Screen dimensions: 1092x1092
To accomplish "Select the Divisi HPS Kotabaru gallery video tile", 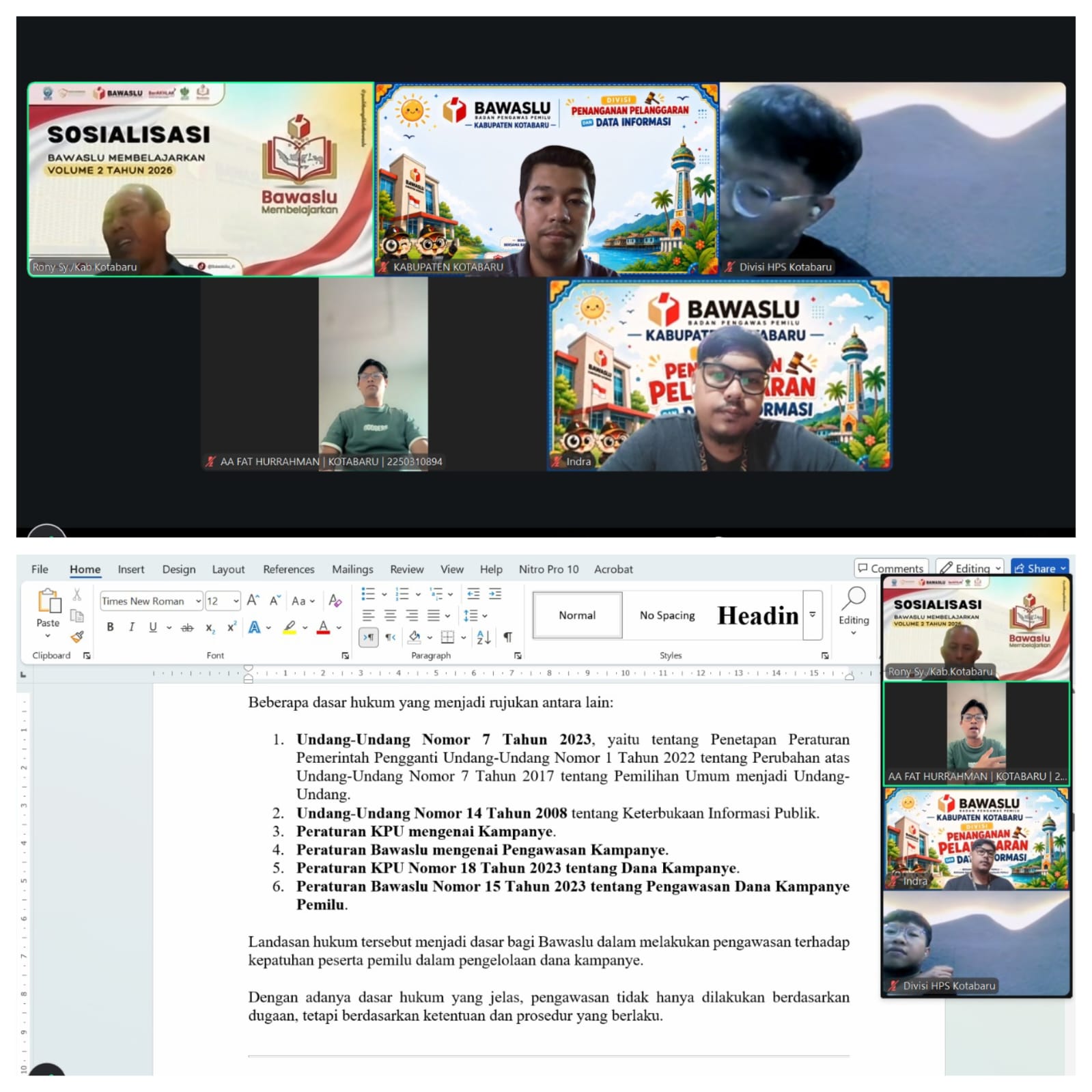I will pyautogui.click(x=893, y=180).
